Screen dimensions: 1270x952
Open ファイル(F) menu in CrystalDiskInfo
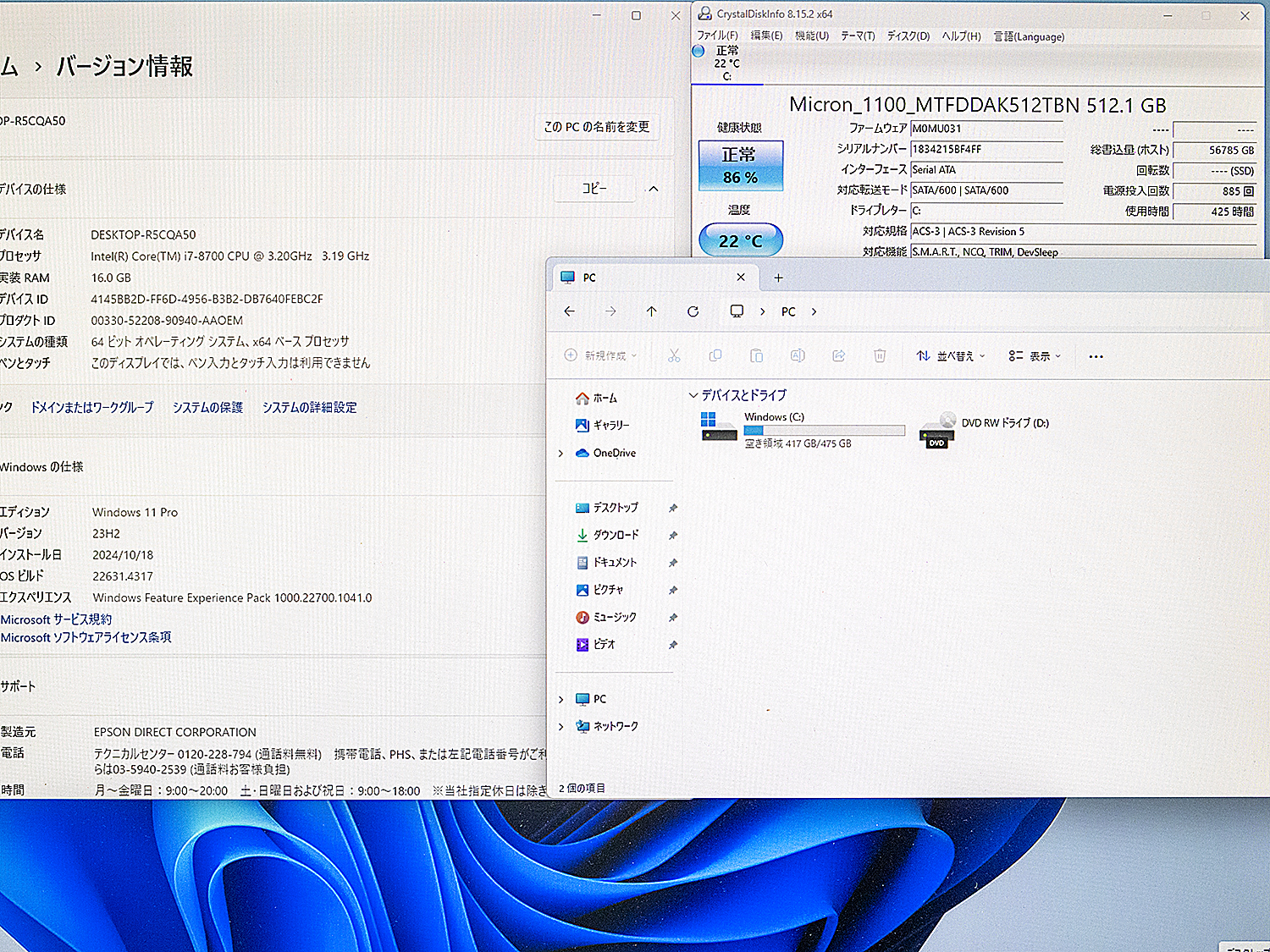[x=717, y=36]
